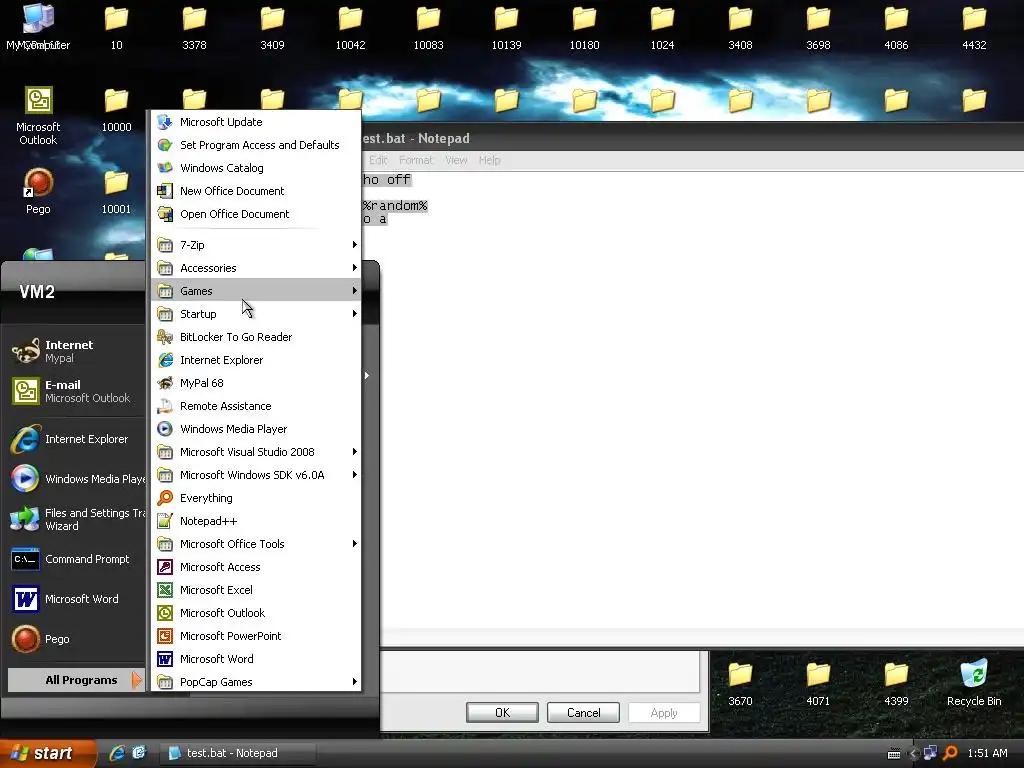
Task: Expand the 7-Zip submenu
Action: [256, 245]
